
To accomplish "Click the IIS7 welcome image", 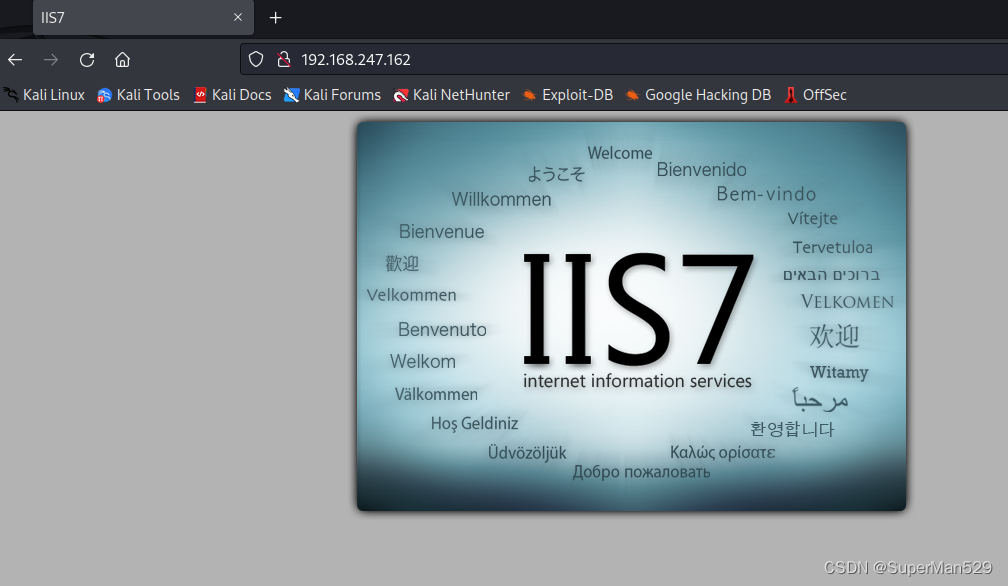I will pyautogui.click(x=631, y=316).
